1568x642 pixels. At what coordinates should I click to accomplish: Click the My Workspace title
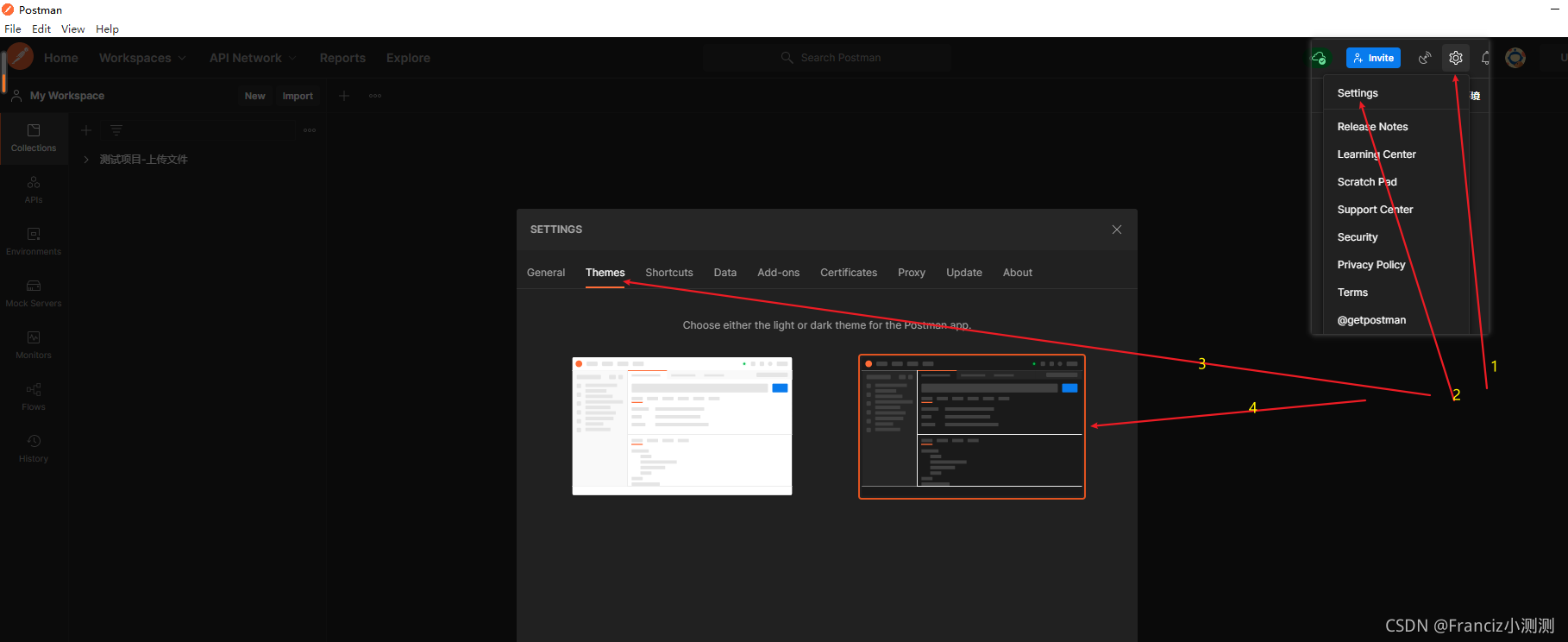tap(67, 96)
